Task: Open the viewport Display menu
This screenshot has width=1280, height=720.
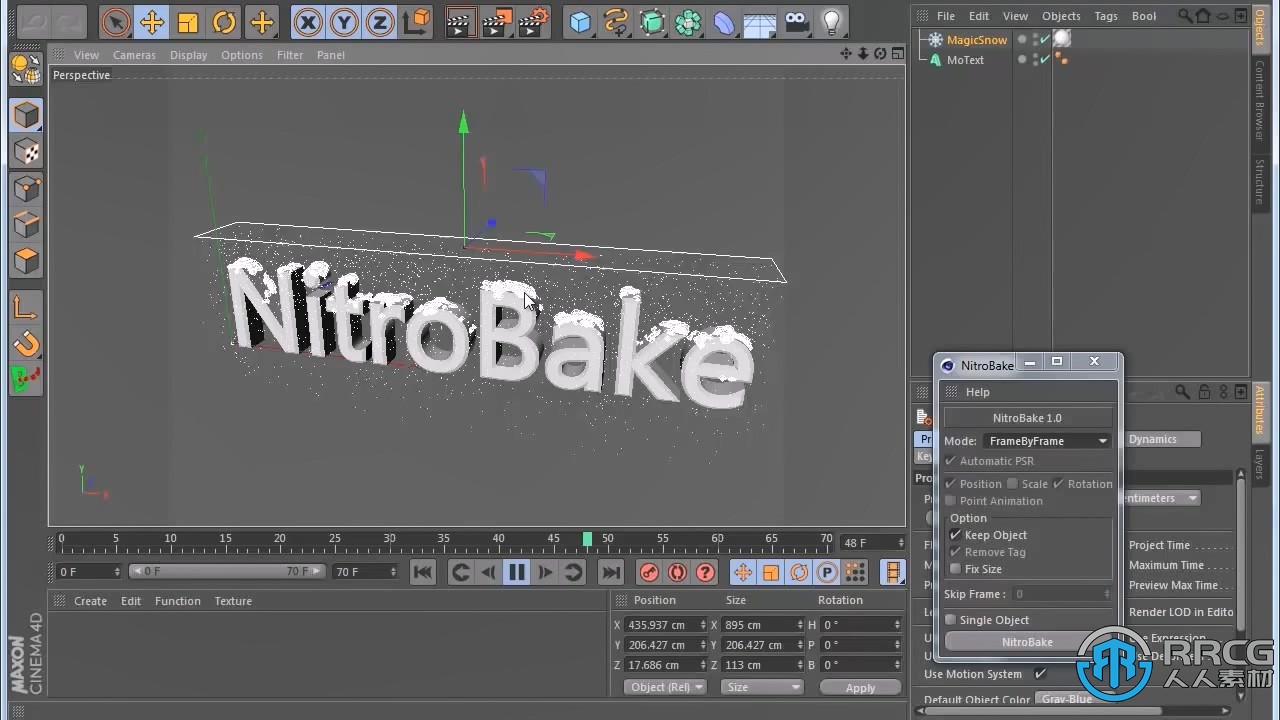Action: coord(188,55)
